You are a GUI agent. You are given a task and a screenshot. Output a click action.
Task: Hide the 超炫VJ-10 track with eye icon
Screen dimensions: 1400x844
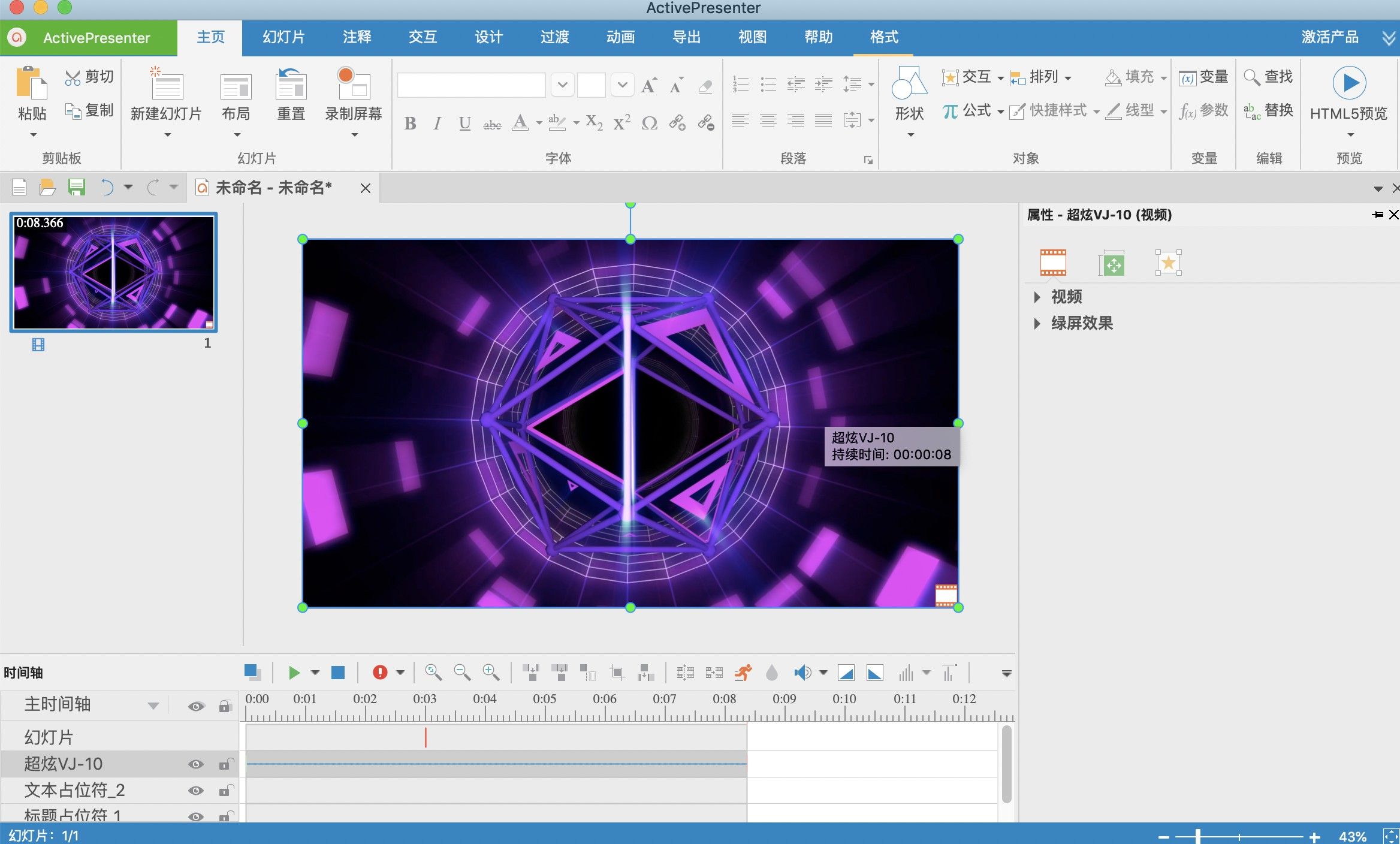pos(195,764)
